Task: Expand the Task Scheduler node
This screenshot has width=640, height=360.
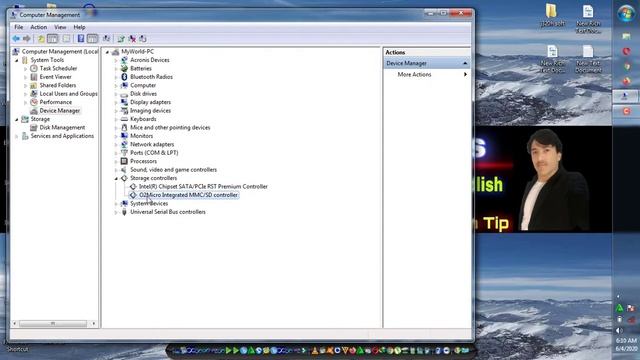Action: coord(26,69)
